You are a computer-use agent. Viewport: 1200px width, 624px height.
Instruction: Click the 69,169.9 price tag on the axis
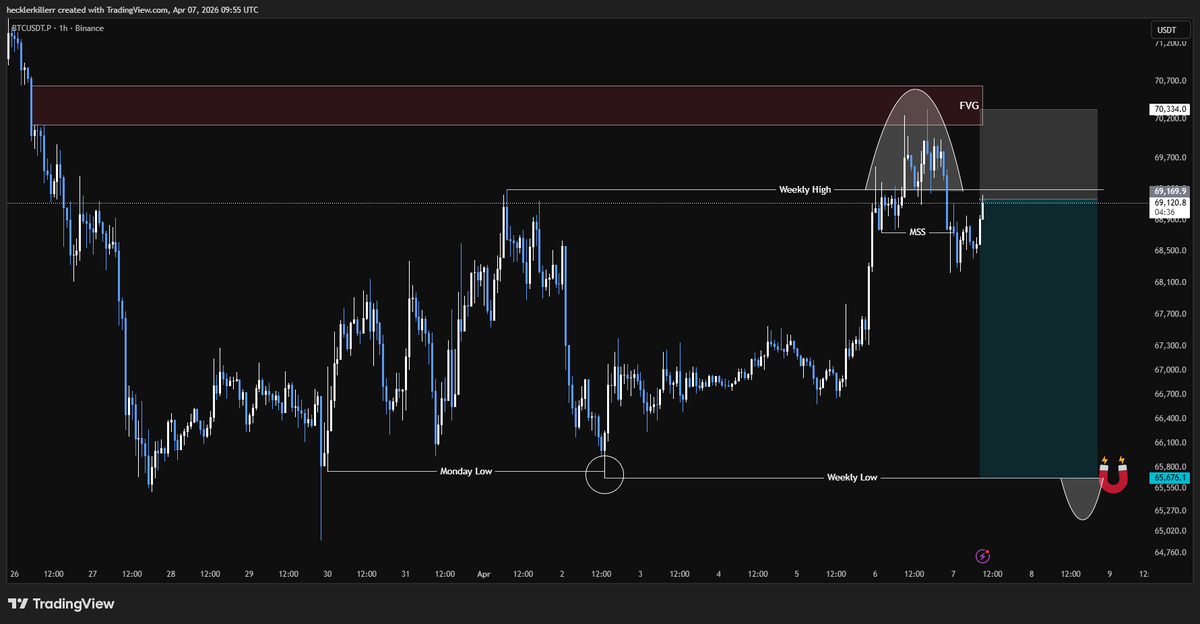click(x=1169, y=190)
